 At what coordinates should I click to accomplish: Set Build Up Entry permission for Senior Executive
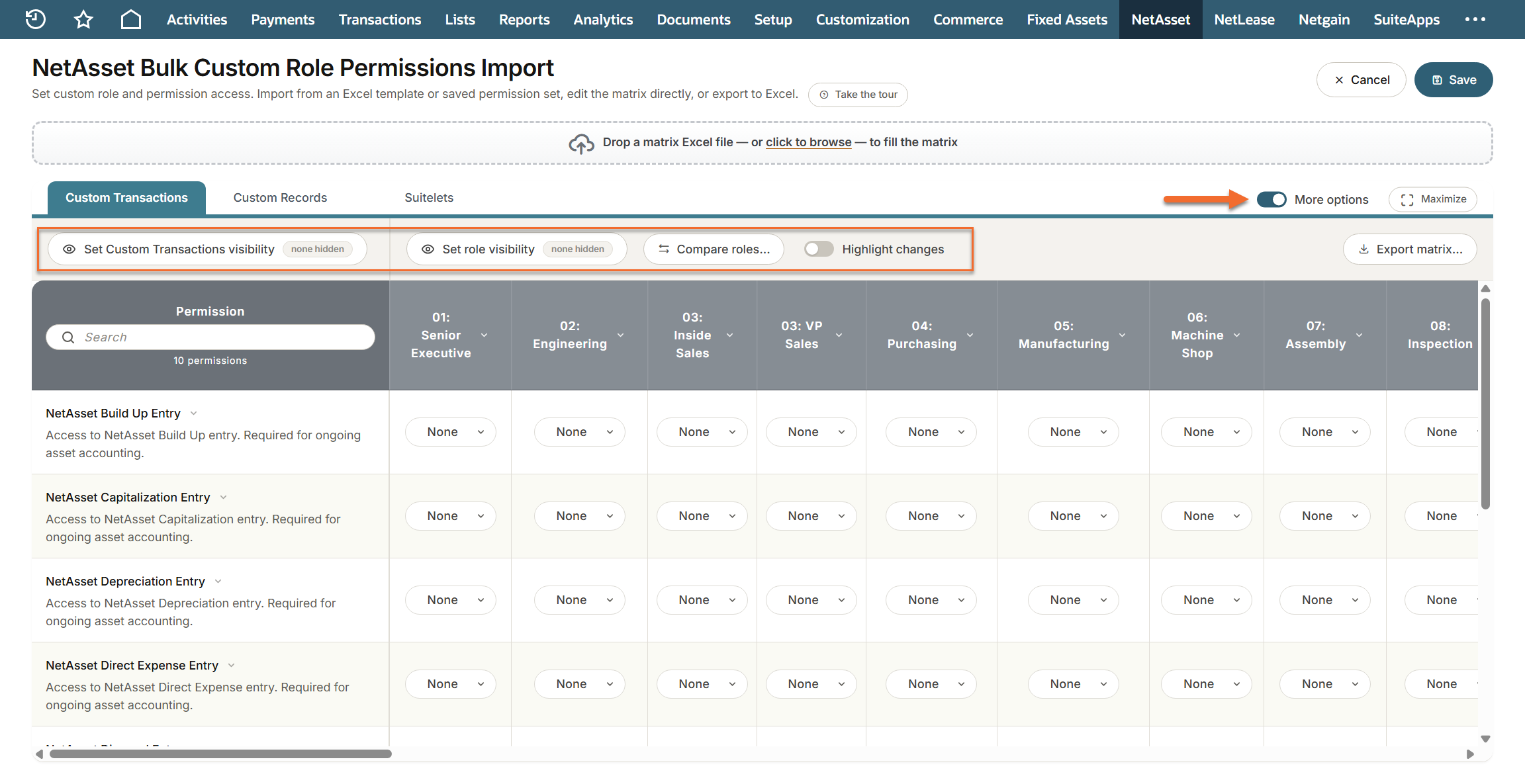tap(451, 432)
